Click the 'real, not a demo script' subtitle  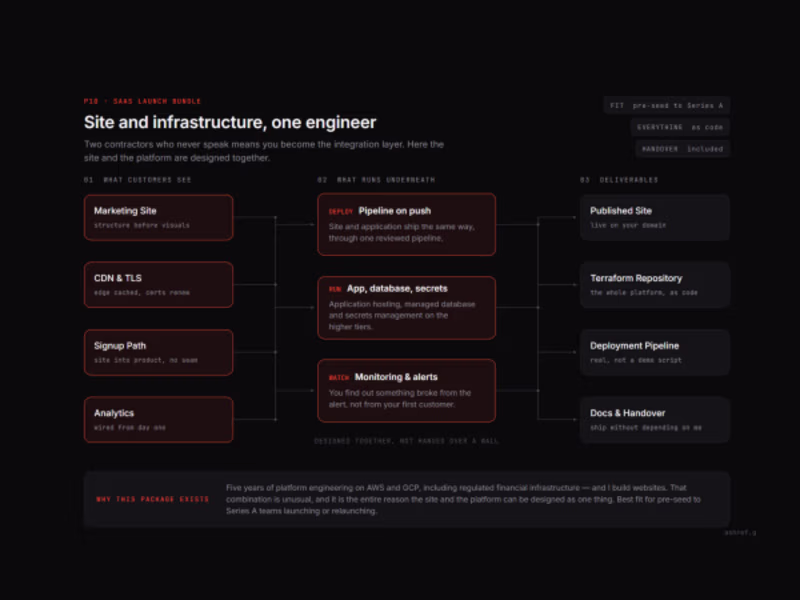(x=635, y=360)
